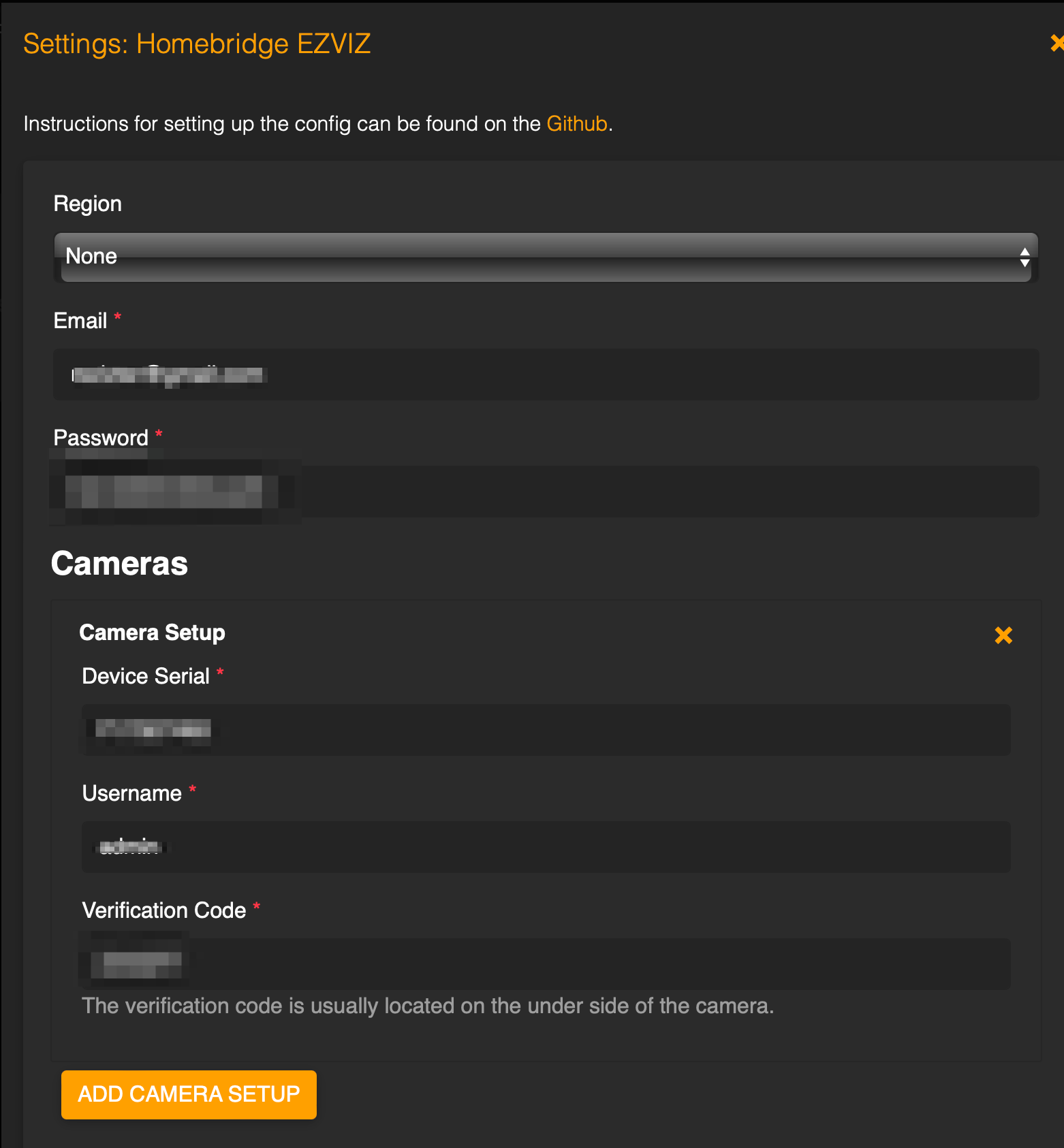Close the Homebridge EZVIZ settings dialog
The width and height of the screenshot is (1064, 1148).
coord(1057,44)
